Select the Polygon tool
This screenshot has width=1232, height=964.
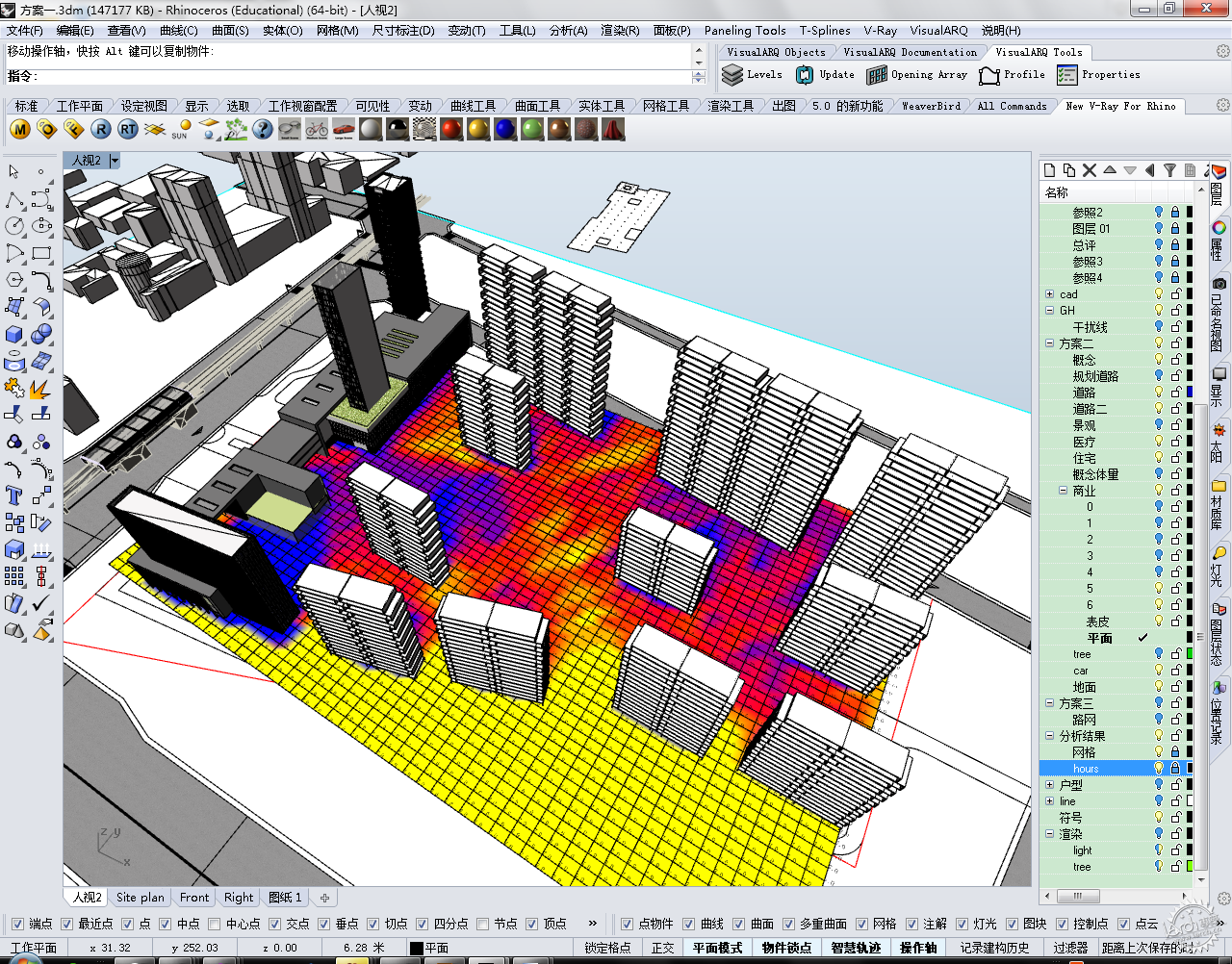(x=14, y=280)
